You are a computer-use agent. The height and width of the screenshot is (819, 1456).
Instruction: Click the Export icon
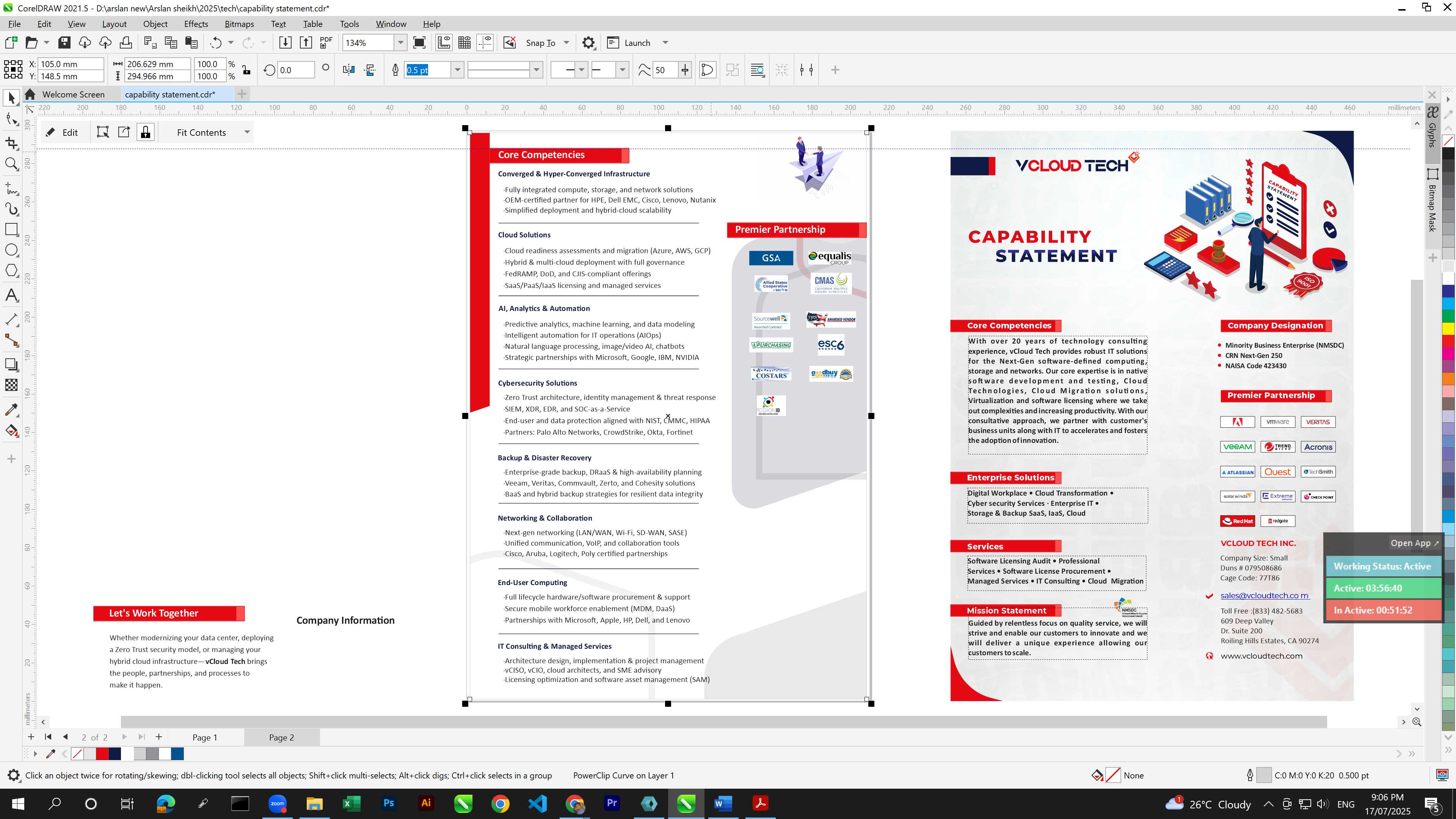point(305,42)
